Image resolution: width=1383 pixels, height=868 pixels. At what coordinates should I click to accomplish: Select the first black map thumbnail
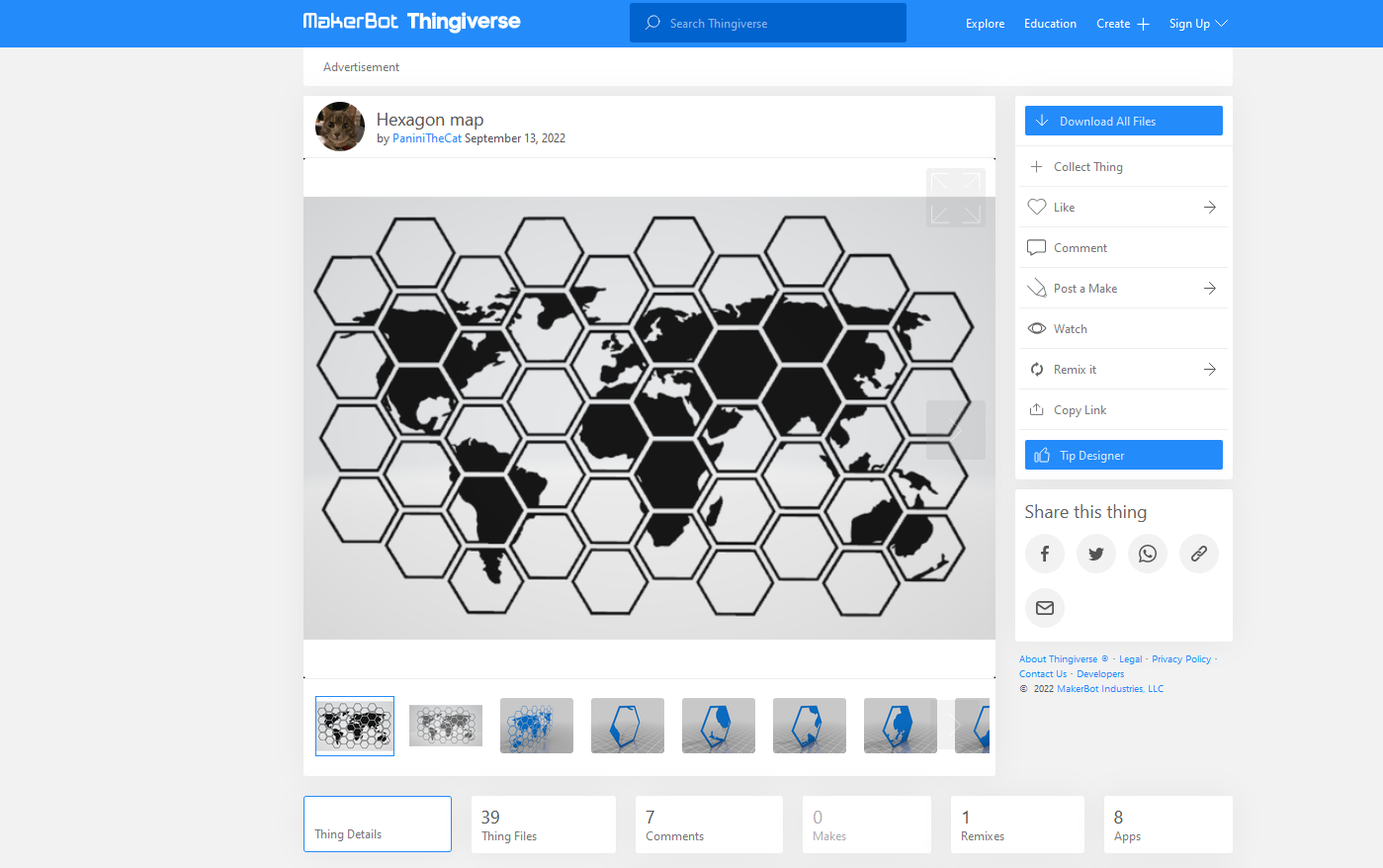tap(355, 726)
